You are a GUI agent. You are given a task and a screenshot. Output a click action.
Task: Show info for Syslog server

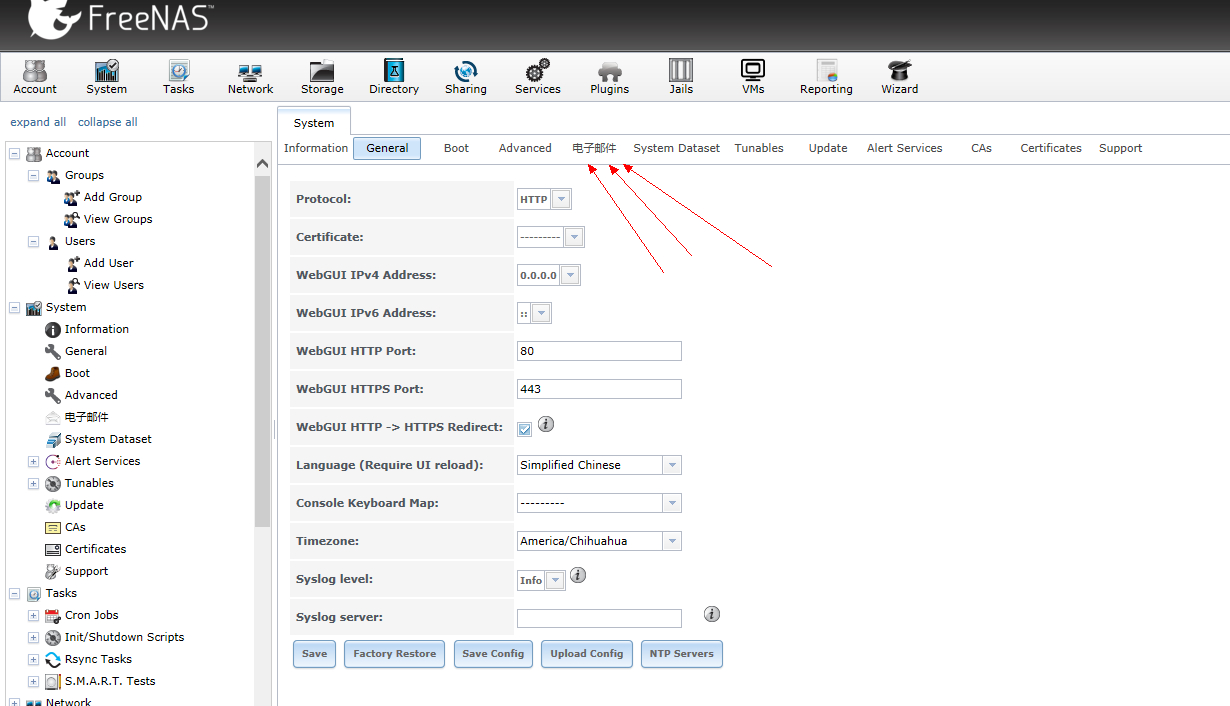tap(712, 614)
